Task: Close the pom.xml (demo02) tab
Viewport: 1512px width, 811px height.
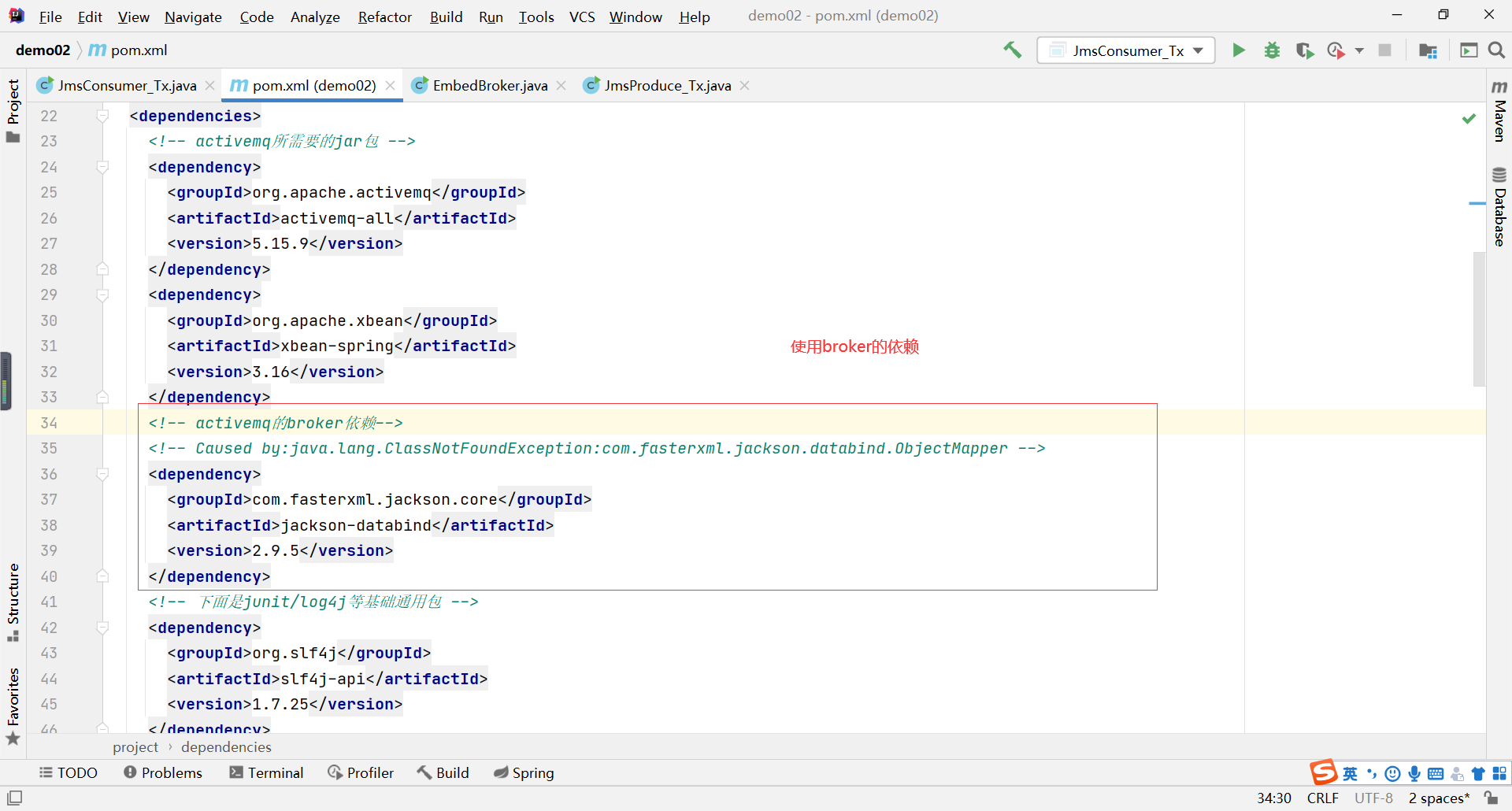Action: coord(390,85)
